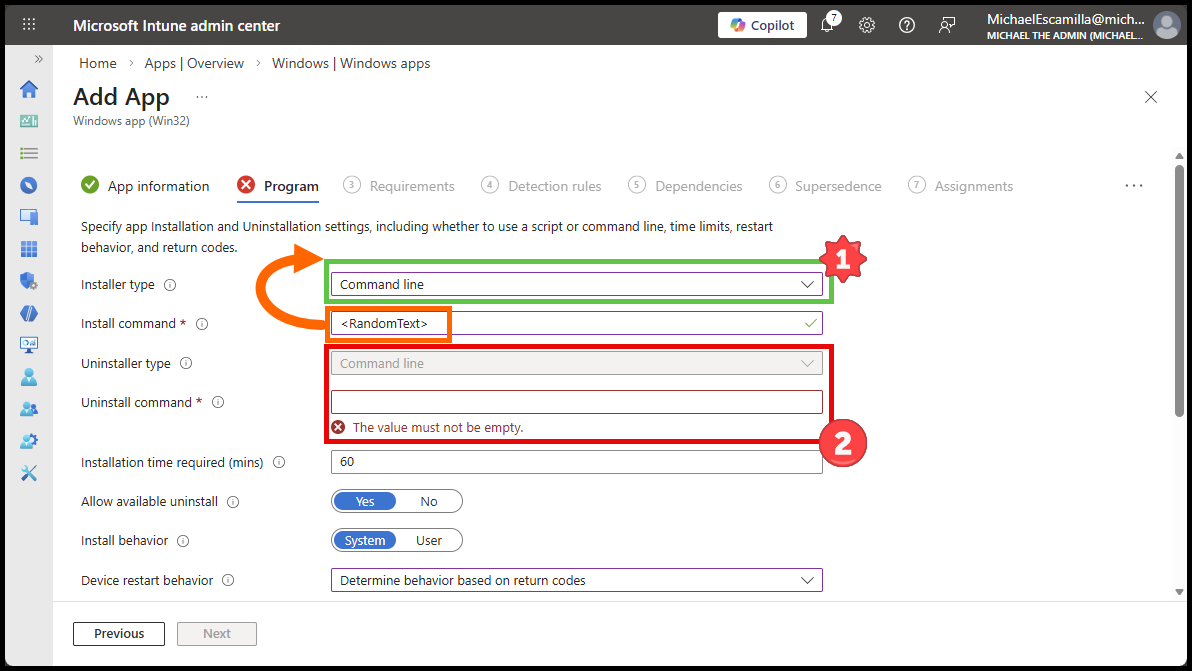The height and width of the screenshot is (671, 1192).
Task: Select the Users icon in the sidebar
Action: coord(29,377)
